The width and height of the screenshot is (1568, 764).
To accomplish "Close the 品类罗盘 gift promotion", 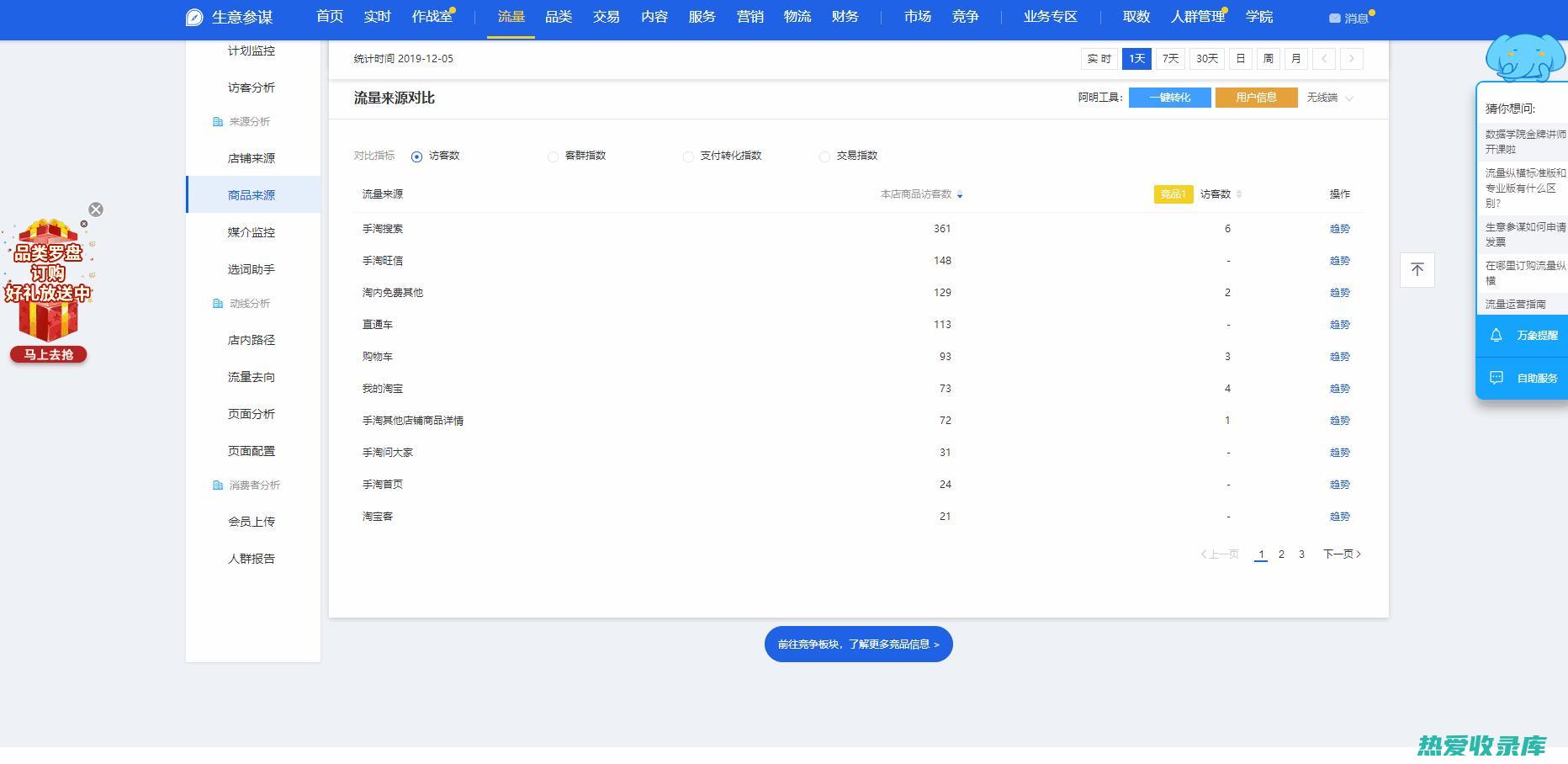I will [96, 210].
